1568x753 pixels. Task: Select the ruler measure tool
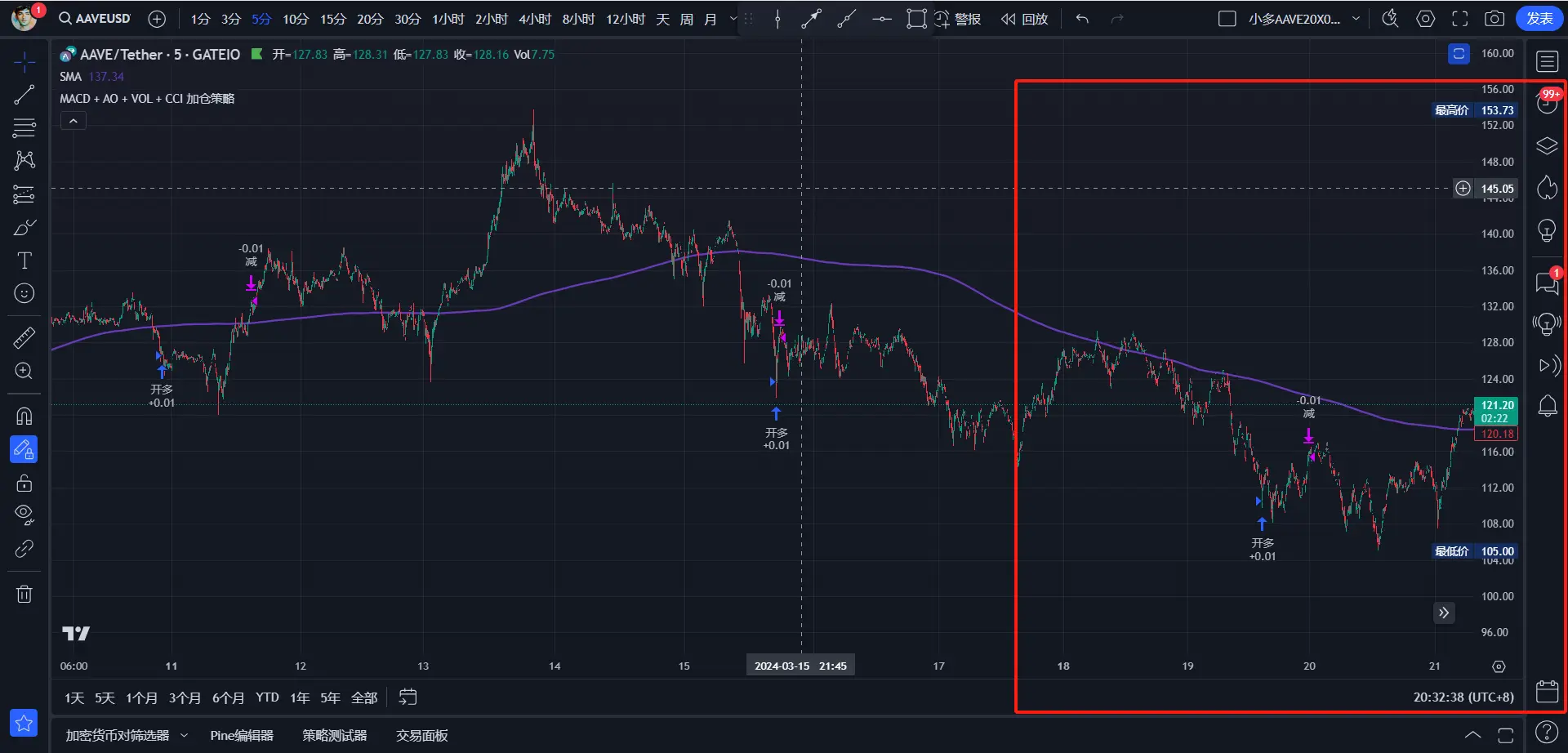24,337
